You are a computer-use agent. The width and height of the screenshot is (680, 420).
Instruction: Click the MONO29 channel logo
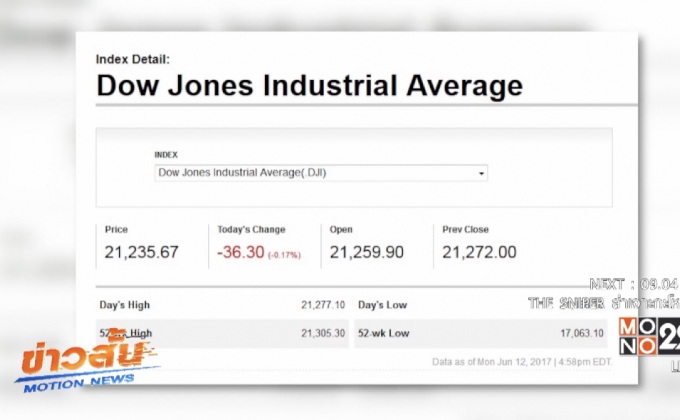point(648,336)
